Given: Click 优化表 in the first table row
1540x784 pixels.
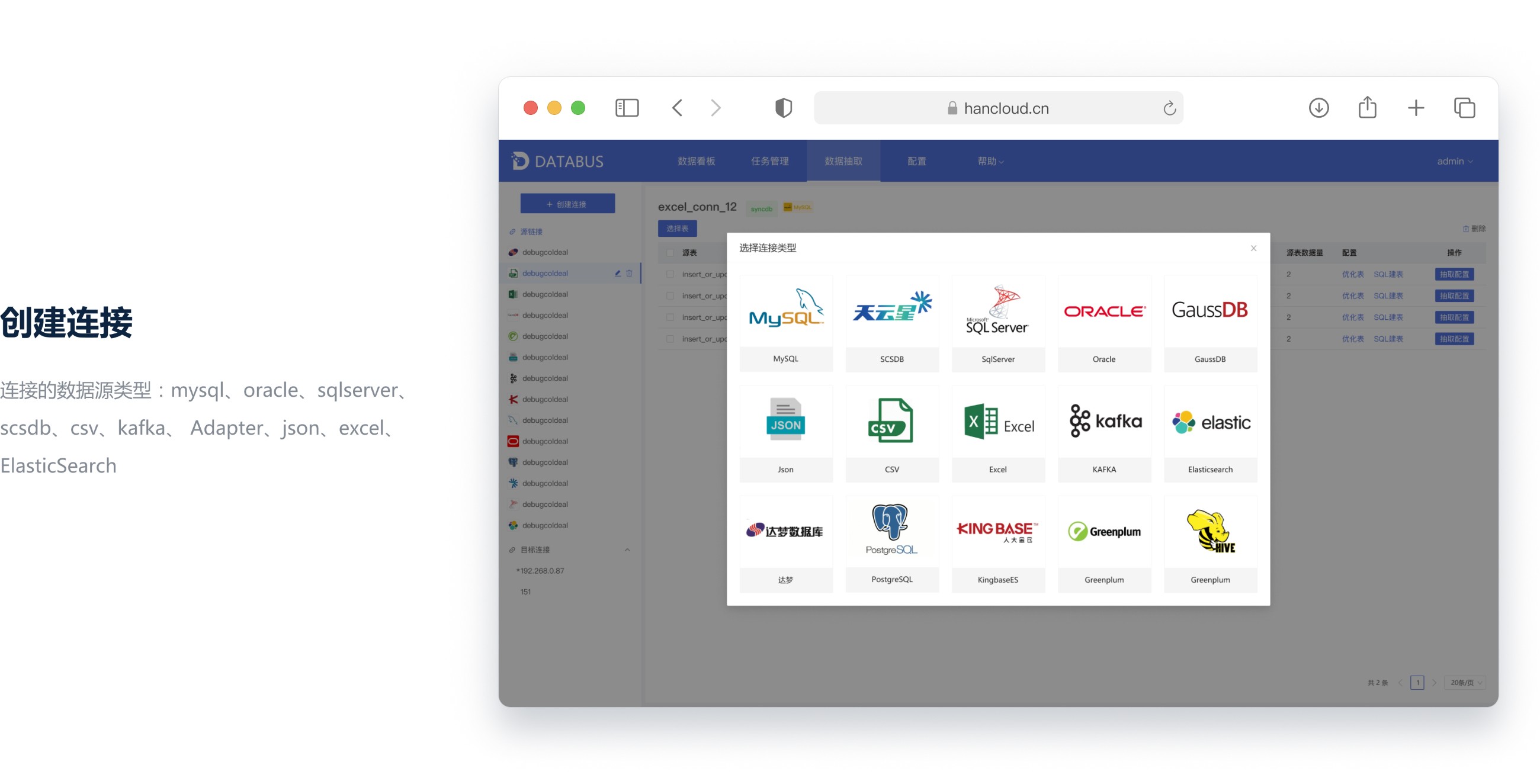Looking at the screenshot, I should (x=1352, y=274).
